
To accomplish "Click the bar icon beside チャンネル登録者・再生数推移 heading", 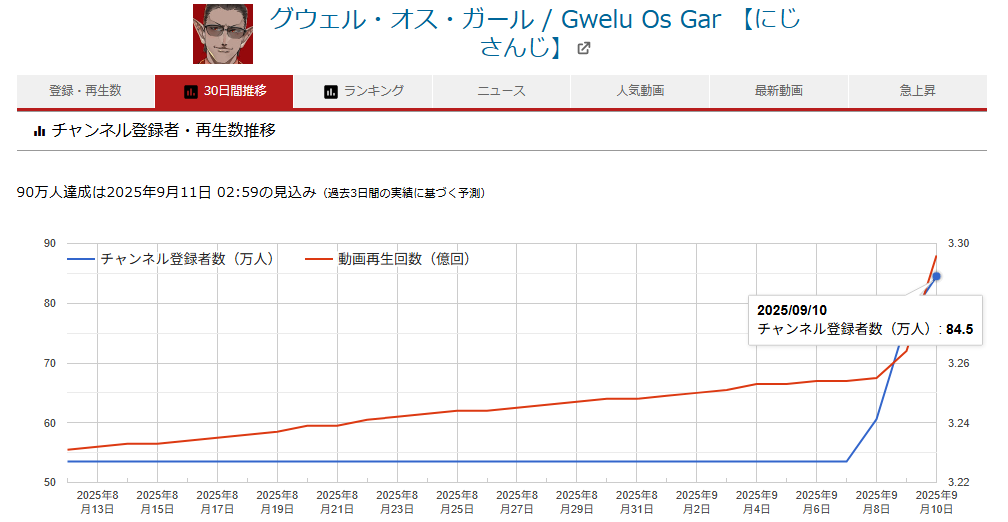I will (40, 130).
